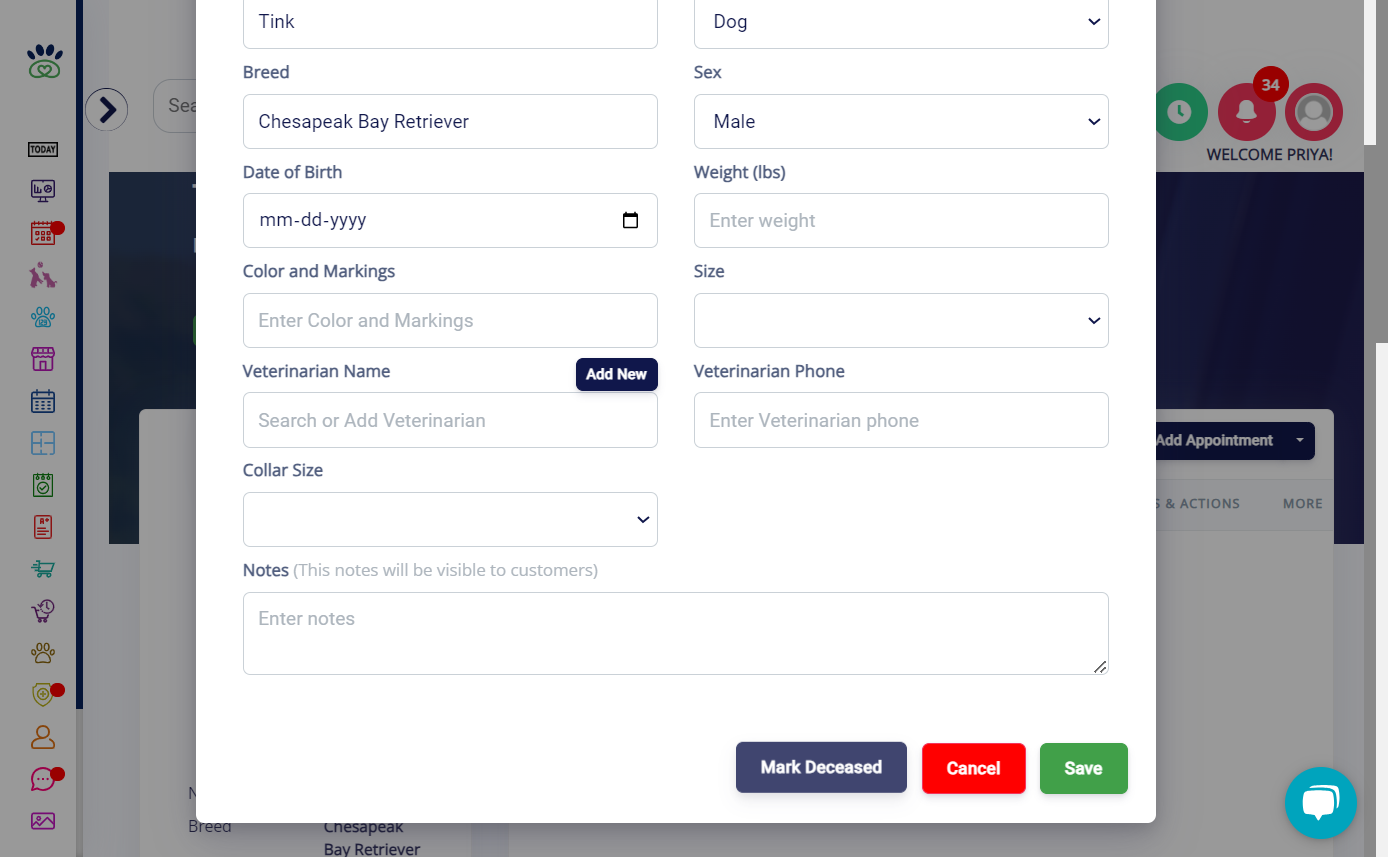Open the green checklist calendar icon
Viewport: 1388px width, 857px height.
[x=43, y=485]
